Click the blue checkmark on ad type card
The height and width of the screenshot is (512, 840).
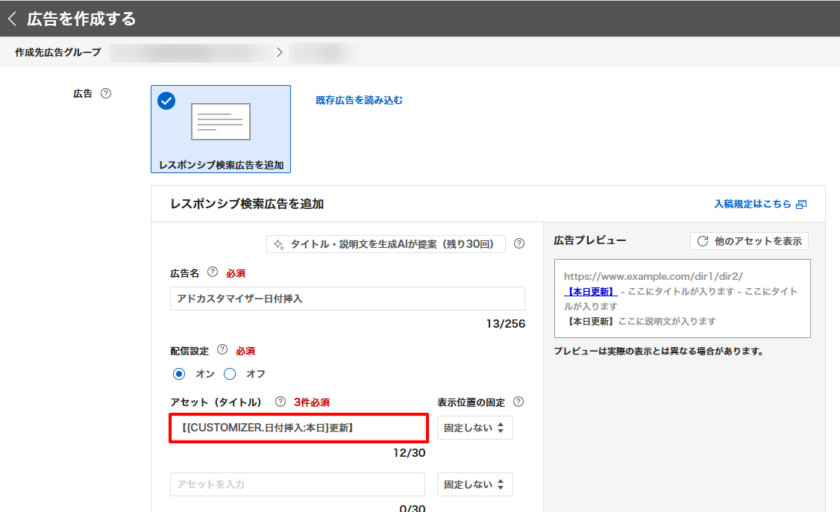[166, 100]
